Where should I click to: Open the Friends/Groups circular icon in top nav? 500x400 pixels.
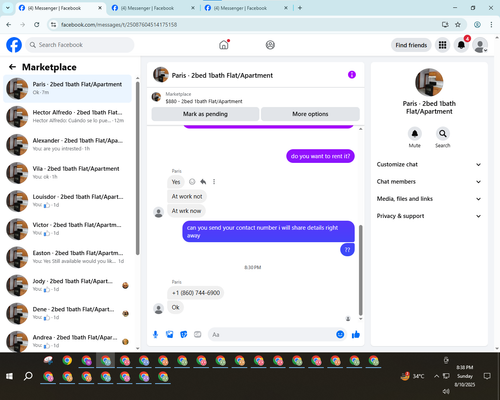tap(270, 45)
